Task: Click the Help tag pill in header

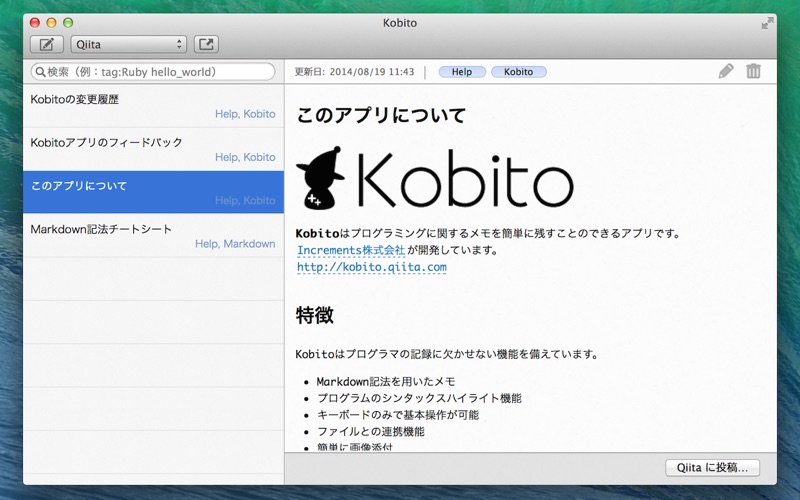Action: pyautogui.click(x=462, y=72)
